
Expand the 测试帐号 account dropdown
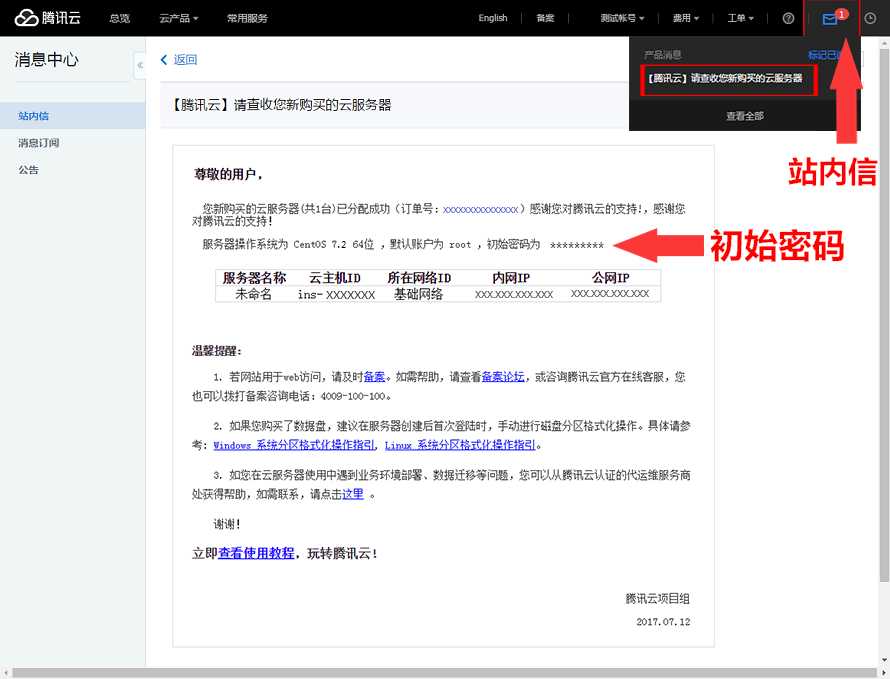[x=622, y=18]
